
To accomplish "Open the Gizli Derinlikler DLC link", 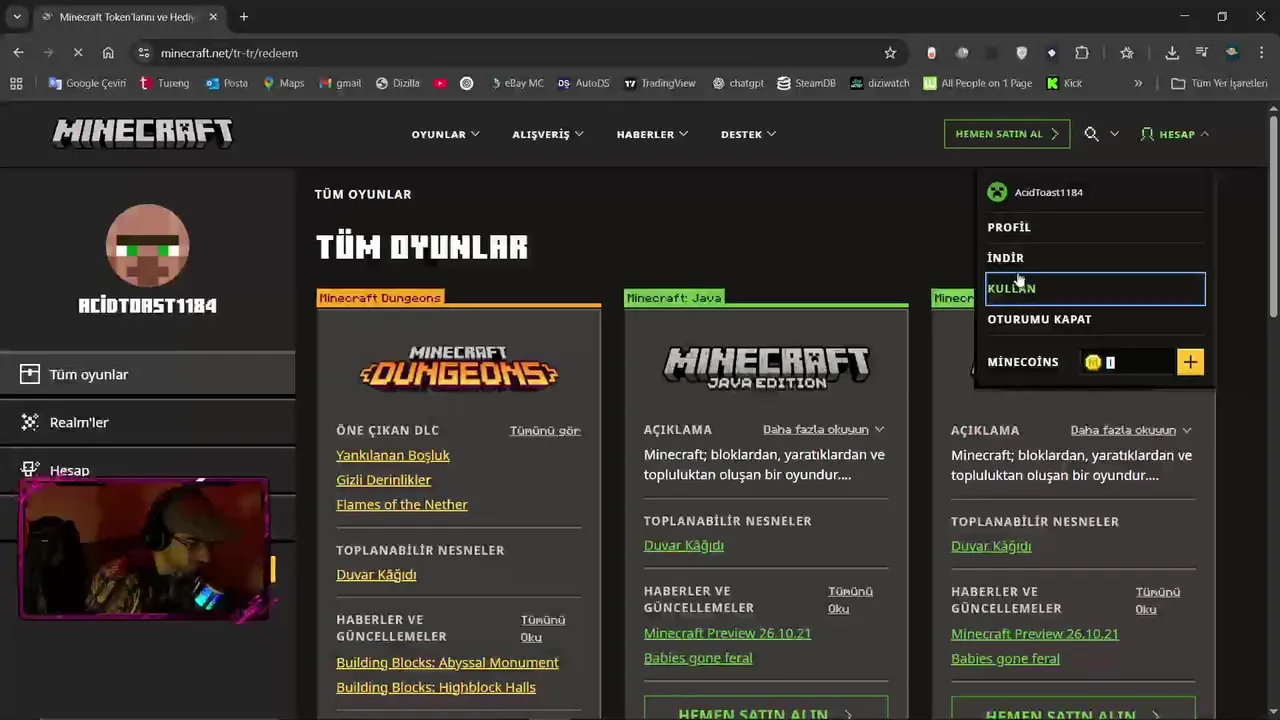I will pos(383,480).
